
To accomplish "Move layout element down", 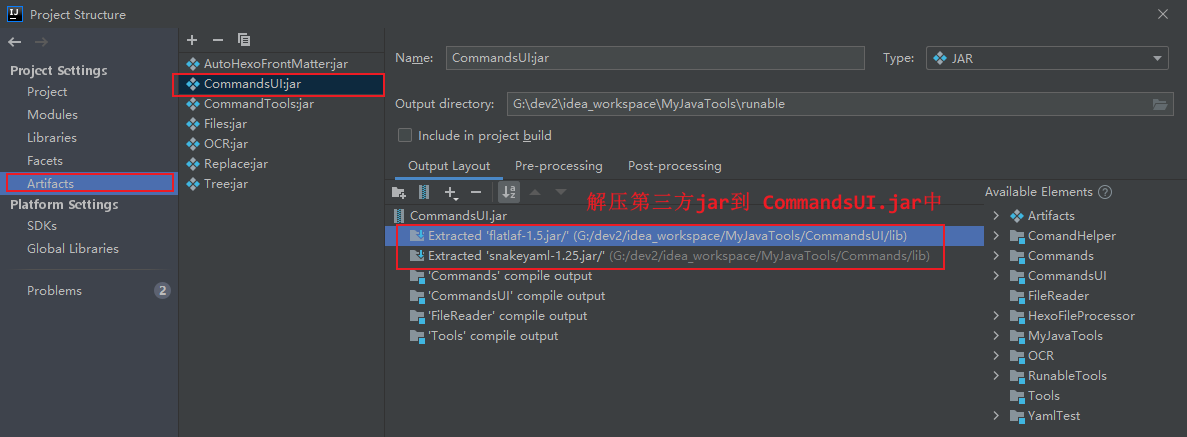I will (561, 192).
